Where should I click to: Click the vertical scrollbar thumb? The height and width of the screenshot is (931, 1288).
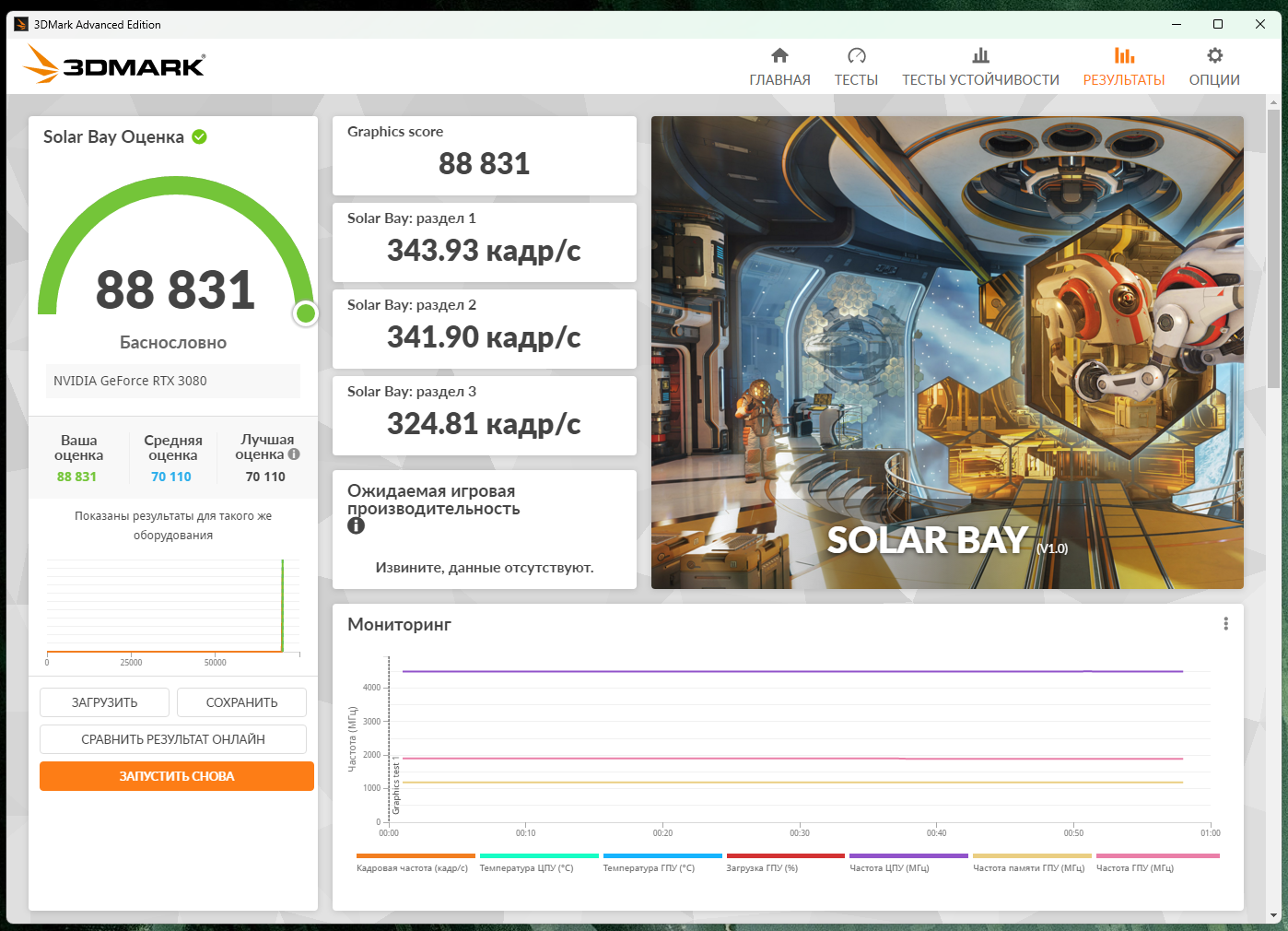1273,249
